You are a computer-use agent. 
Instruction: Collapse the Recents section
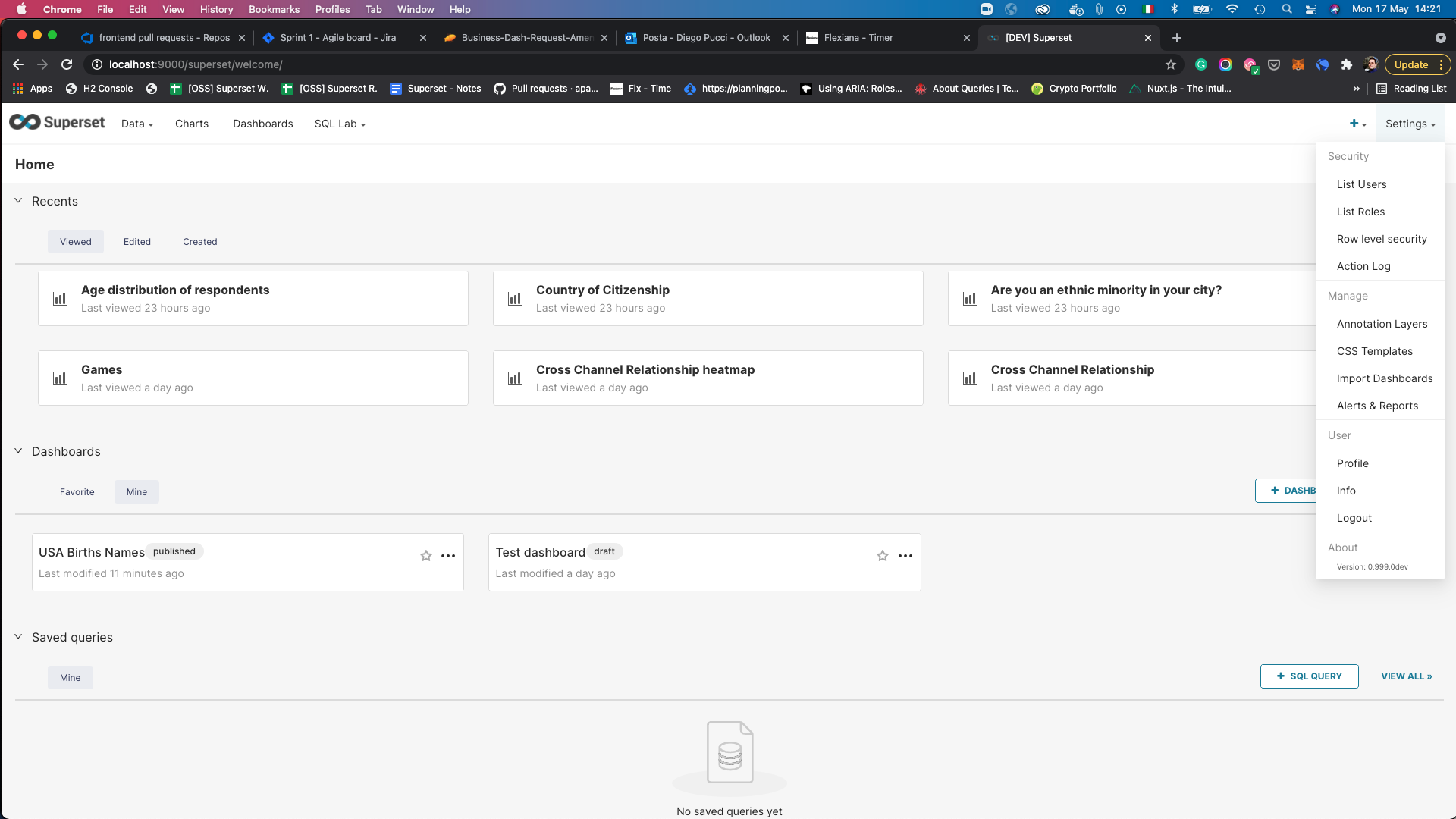coord(18,201)
